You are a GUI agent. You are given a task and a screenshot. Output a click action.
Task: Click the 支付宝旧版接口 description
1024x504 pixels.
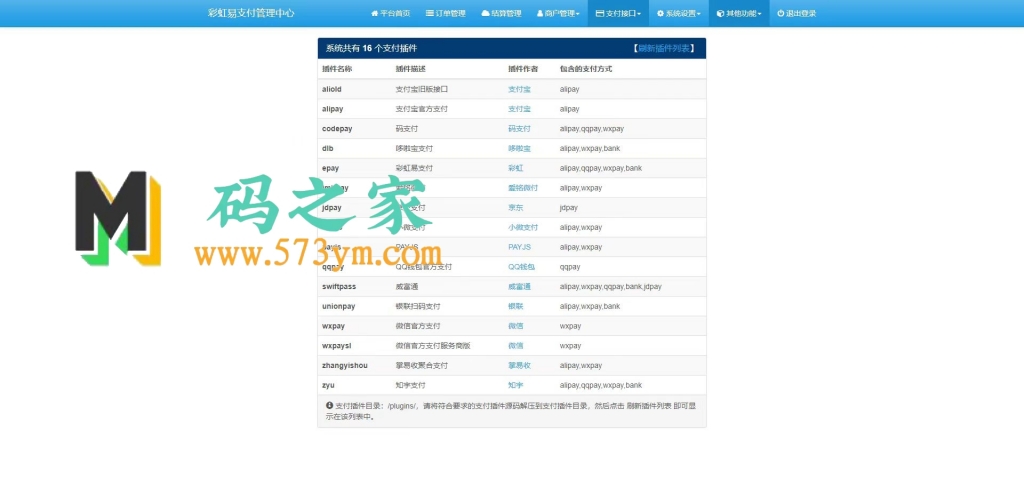pyautogui.click(x=421, y=89)
